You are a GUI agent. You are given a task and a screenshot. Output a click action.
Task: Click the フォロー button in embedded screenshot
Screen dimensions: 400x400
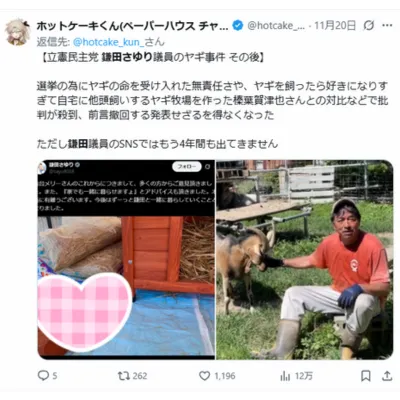coord(187,167)
